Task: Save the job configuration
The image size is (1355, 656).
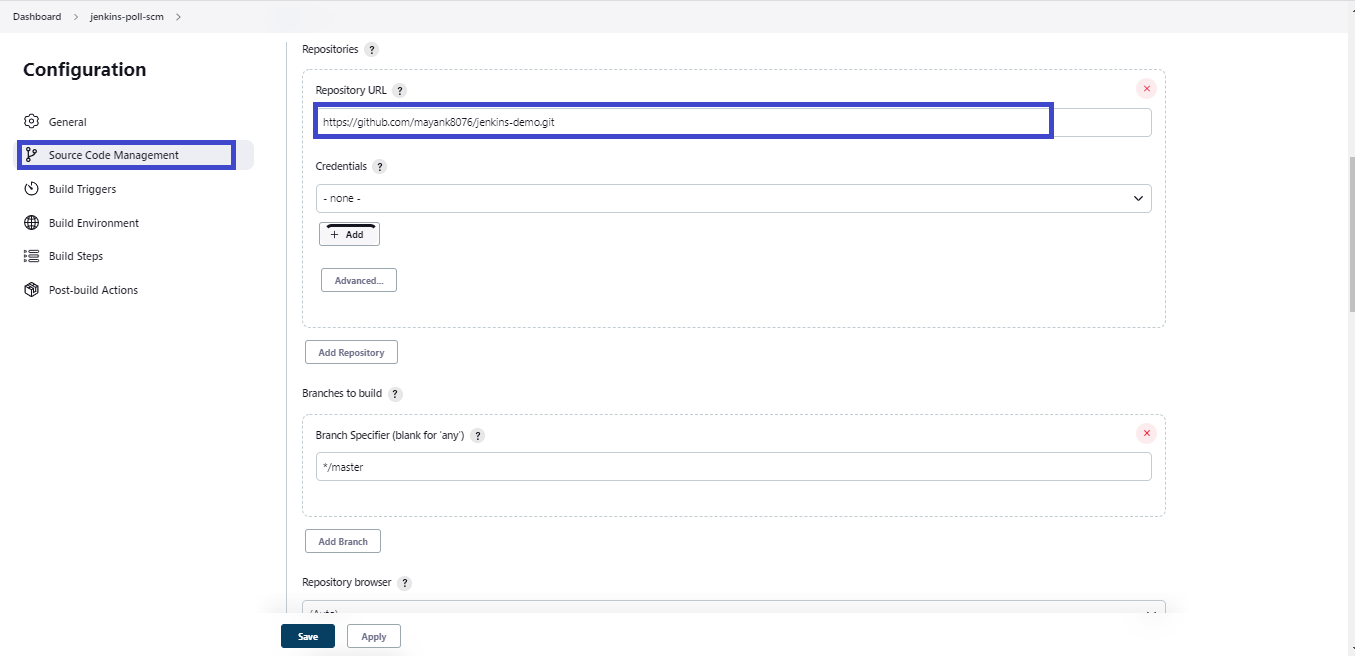Action: [308, 636]
